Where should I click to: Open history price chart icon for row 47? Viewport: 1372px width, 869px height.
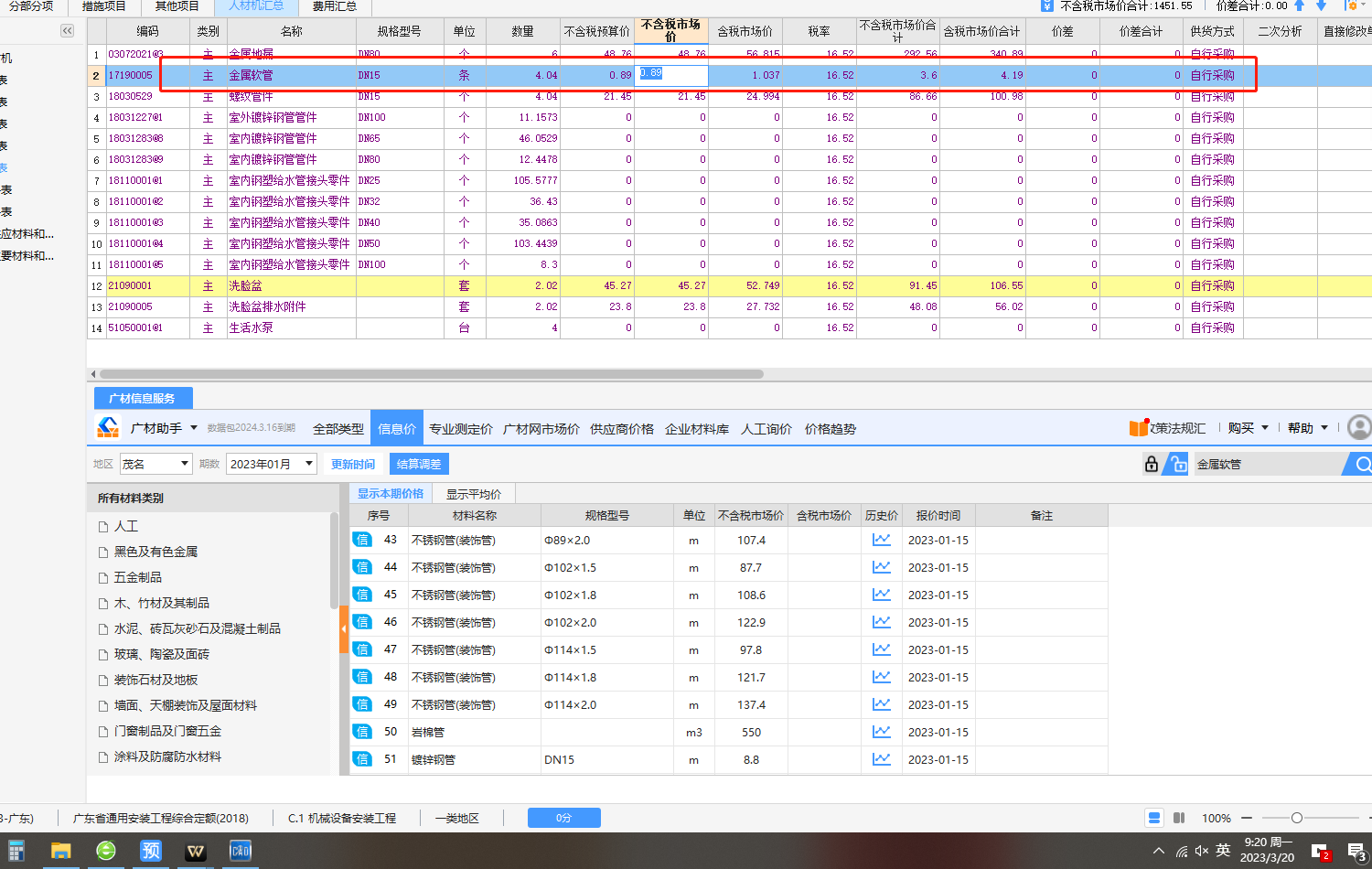(x=881, y=649)
